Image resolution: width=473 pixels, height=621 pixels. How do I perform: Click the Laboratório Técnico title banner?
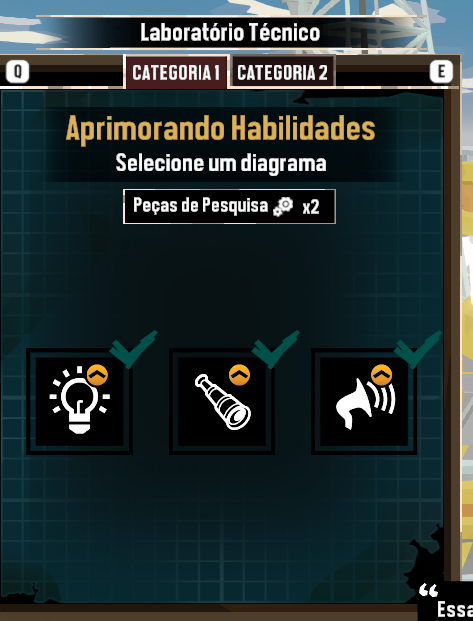pos(230,32)
